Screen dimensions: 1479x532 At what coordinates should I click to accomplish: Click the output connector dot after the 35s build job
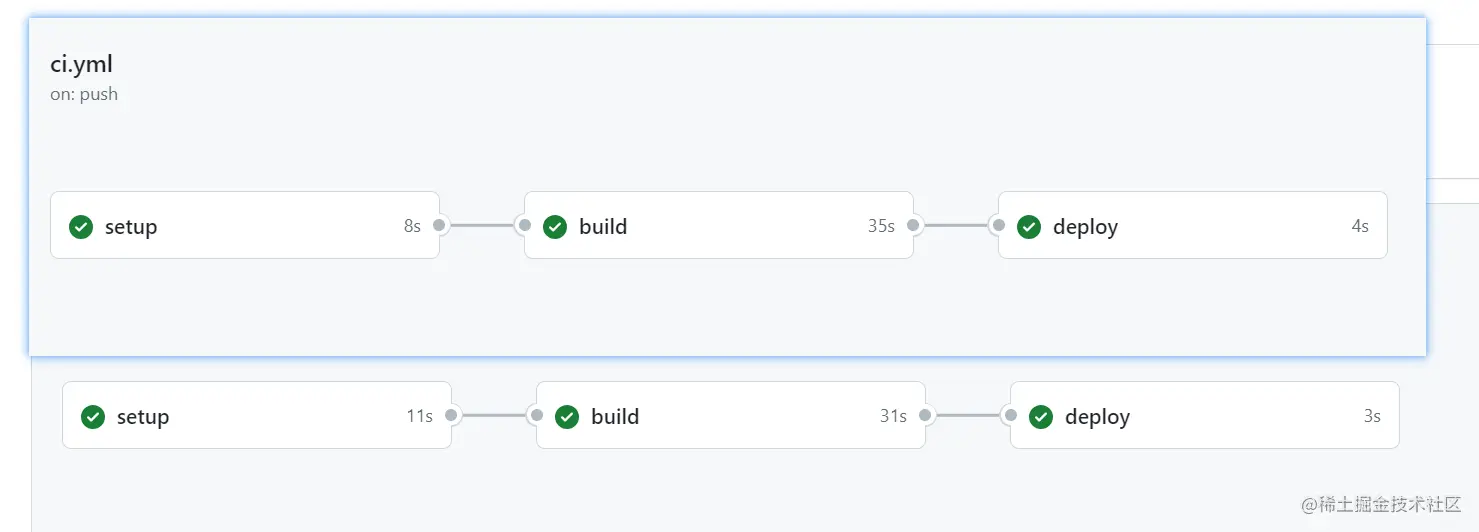(913, 225)
